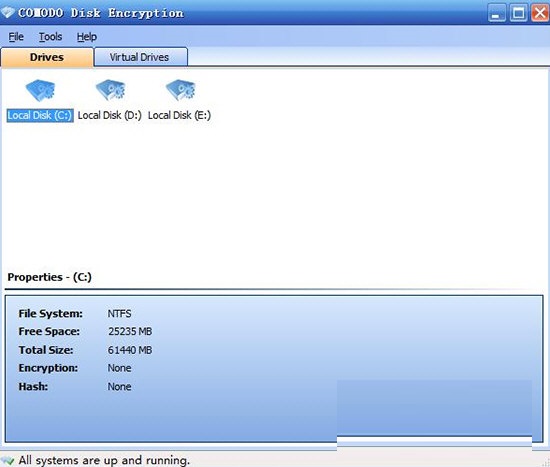Select the Local Disk (C:) drive icon
The height and width of the screenshot is (467, 550).
(40, 90)
